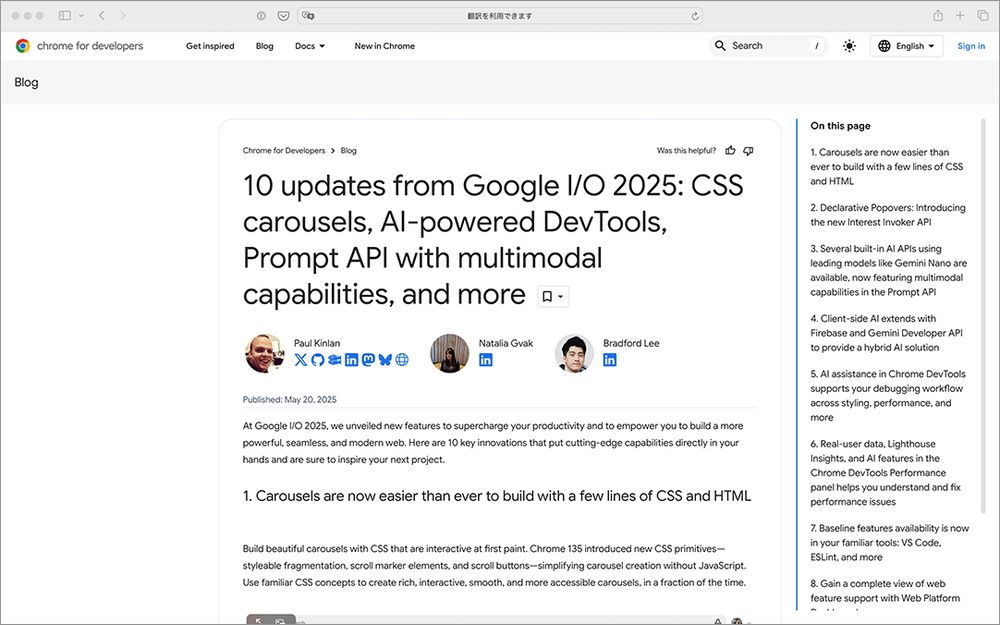Viewport: 1000px width, 625px height.
Task: Click the author name Bradford Lee
Action: tap(631, 343)
